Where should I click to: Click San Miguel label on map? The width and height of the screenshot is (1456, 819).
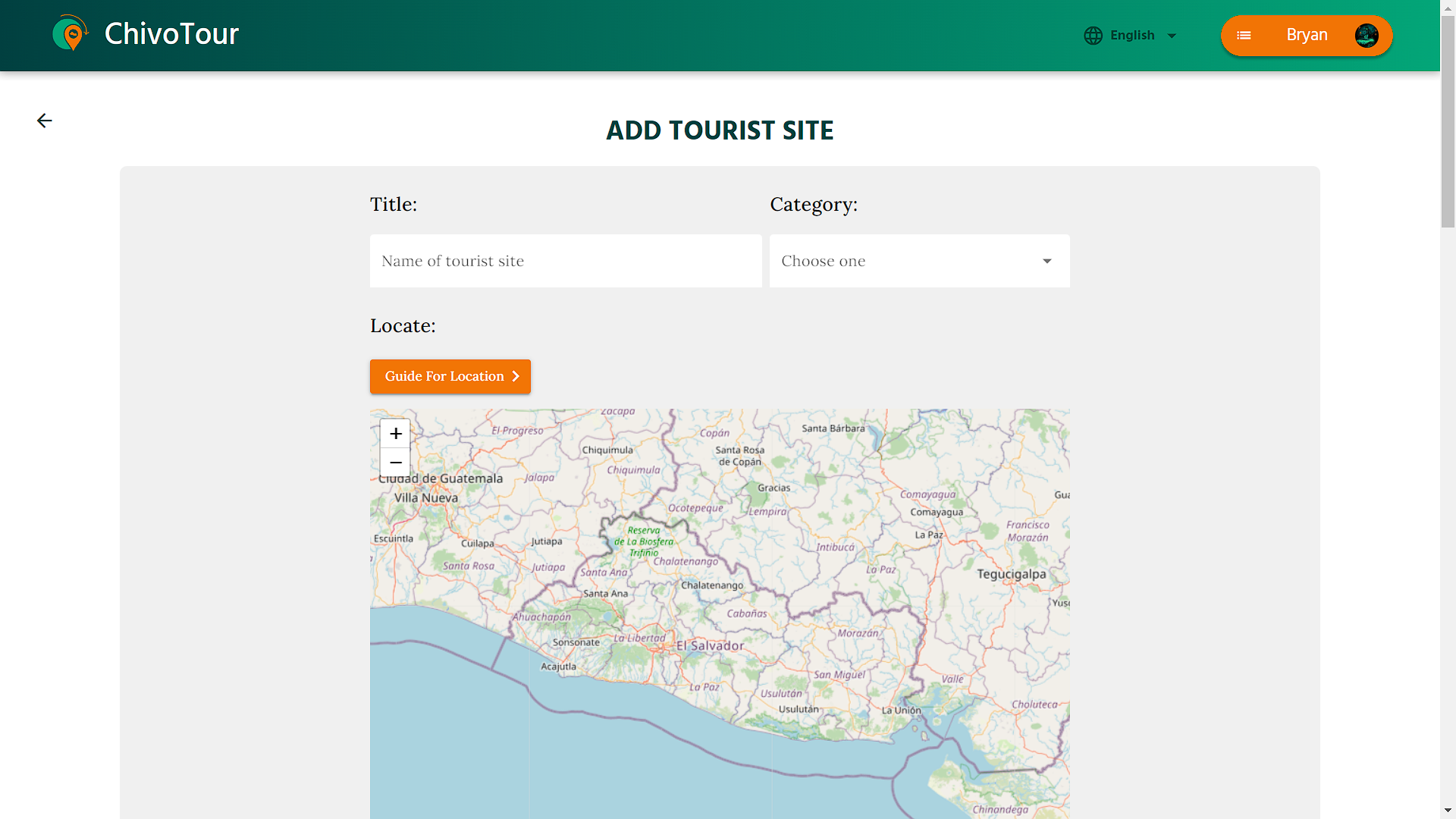coord(839,675)
